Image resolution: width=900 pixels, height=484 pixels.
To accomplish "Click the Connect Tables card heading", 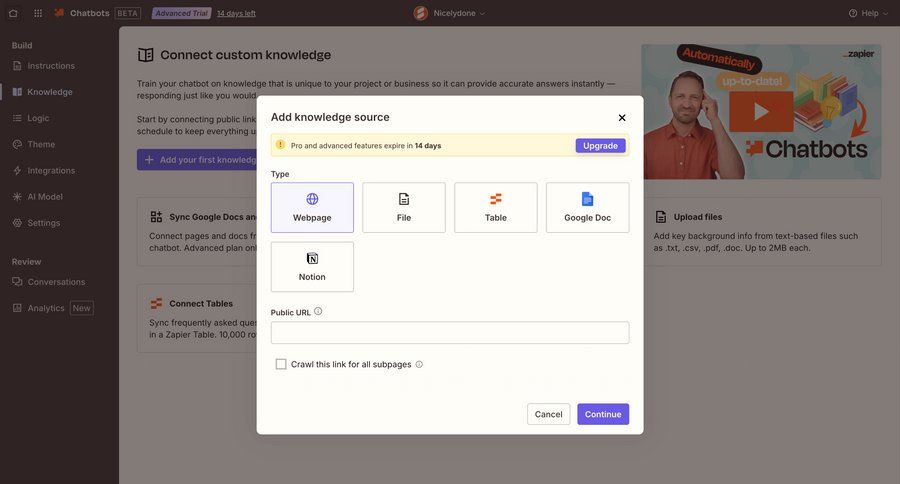I will coord(201,304).
